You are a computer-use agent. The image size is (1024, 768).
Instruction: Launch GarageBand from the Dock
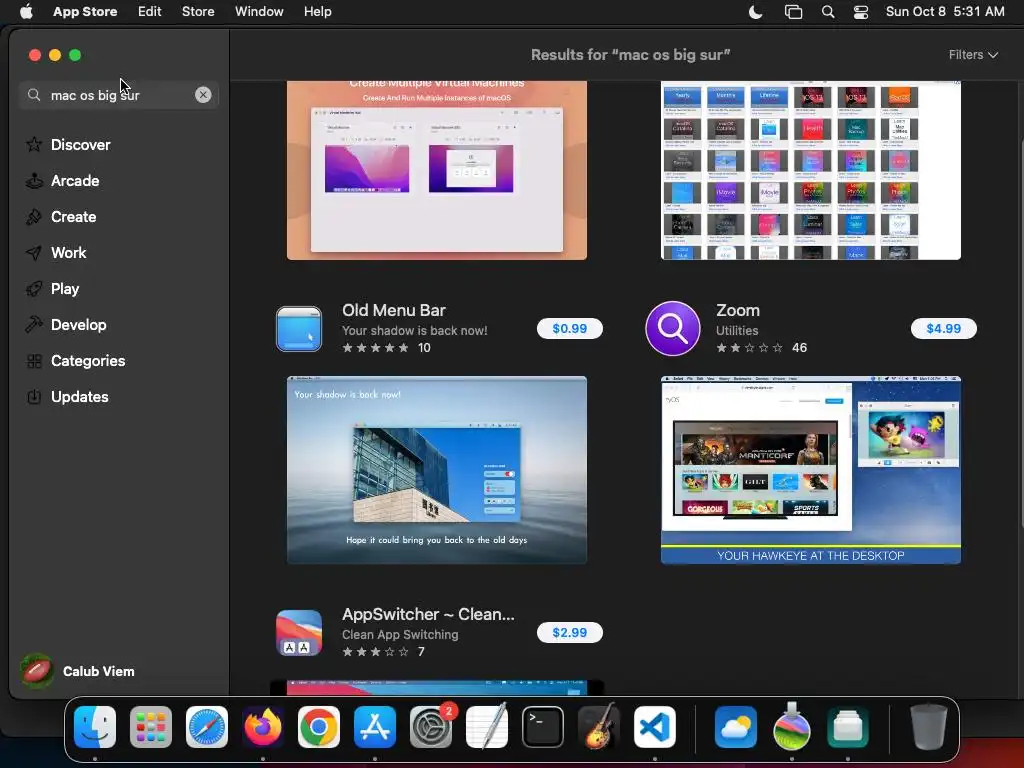click(x=599, y=726)
